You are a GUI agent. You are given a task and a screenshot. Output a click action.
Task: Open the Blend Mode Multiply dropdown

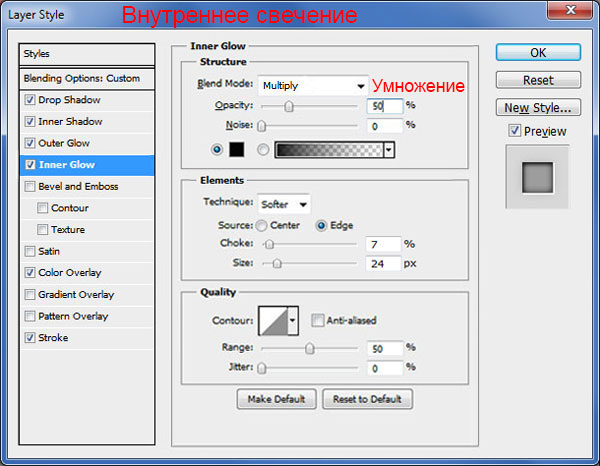(312, 86)
